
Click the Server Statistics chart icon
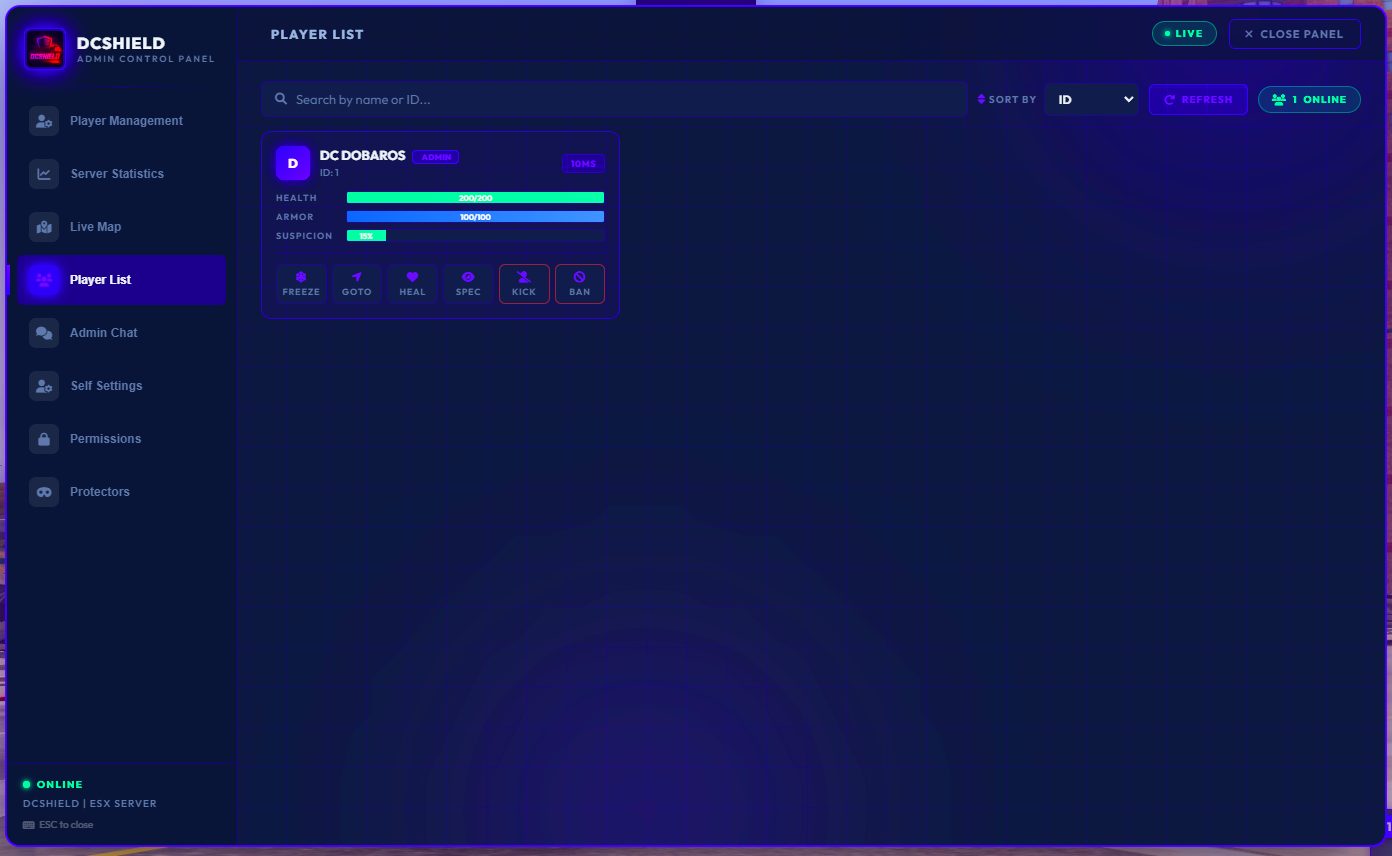tap(44, 174)
